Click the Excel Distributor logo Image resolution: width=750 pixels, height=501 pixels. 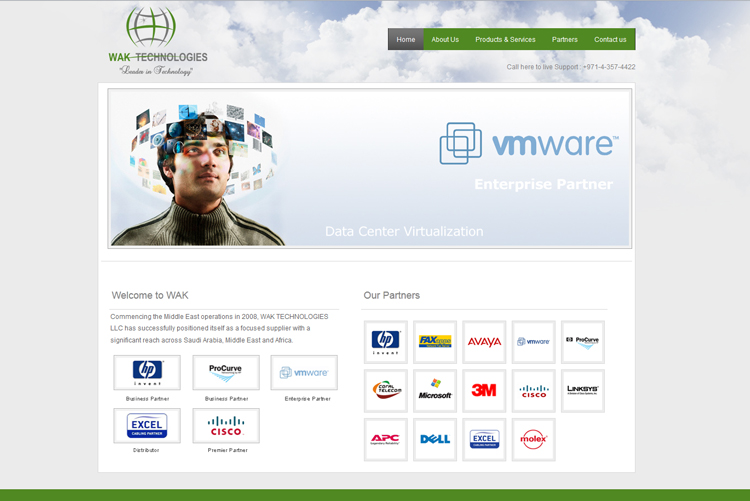click(x=147, y=426)
